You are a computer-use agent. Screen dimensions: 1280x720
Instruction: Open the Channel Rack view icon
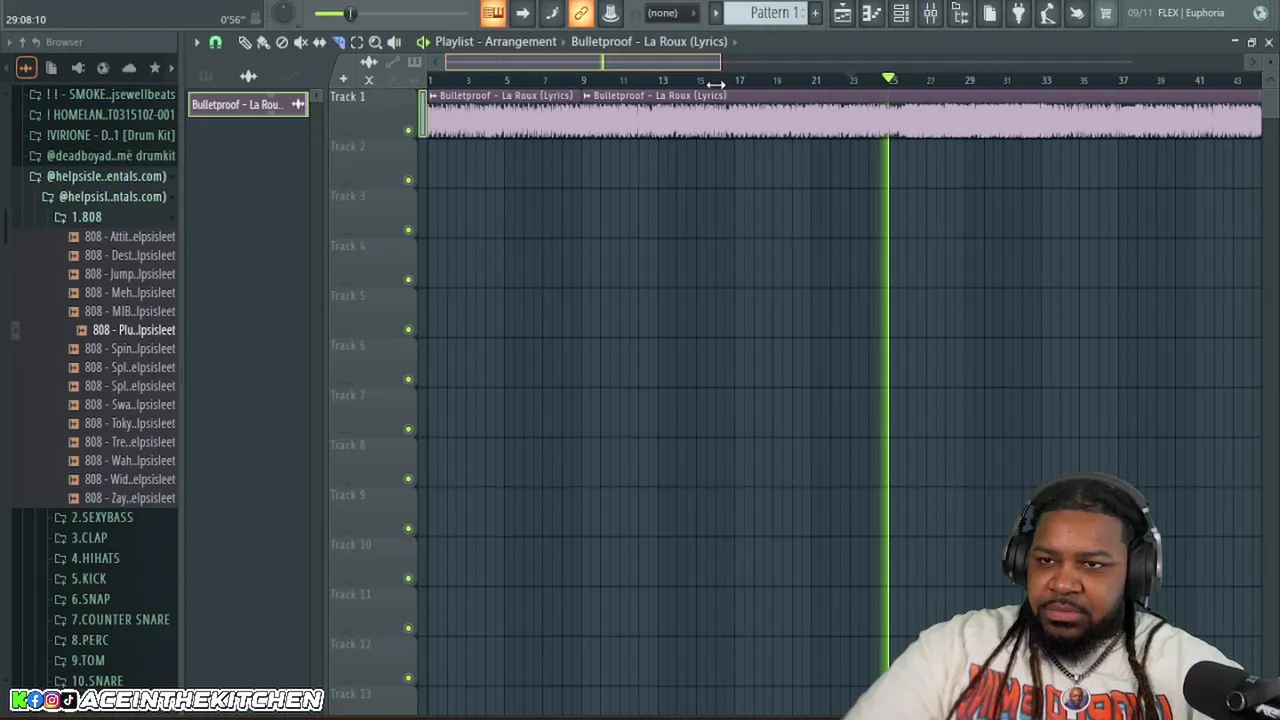point(901,13)
